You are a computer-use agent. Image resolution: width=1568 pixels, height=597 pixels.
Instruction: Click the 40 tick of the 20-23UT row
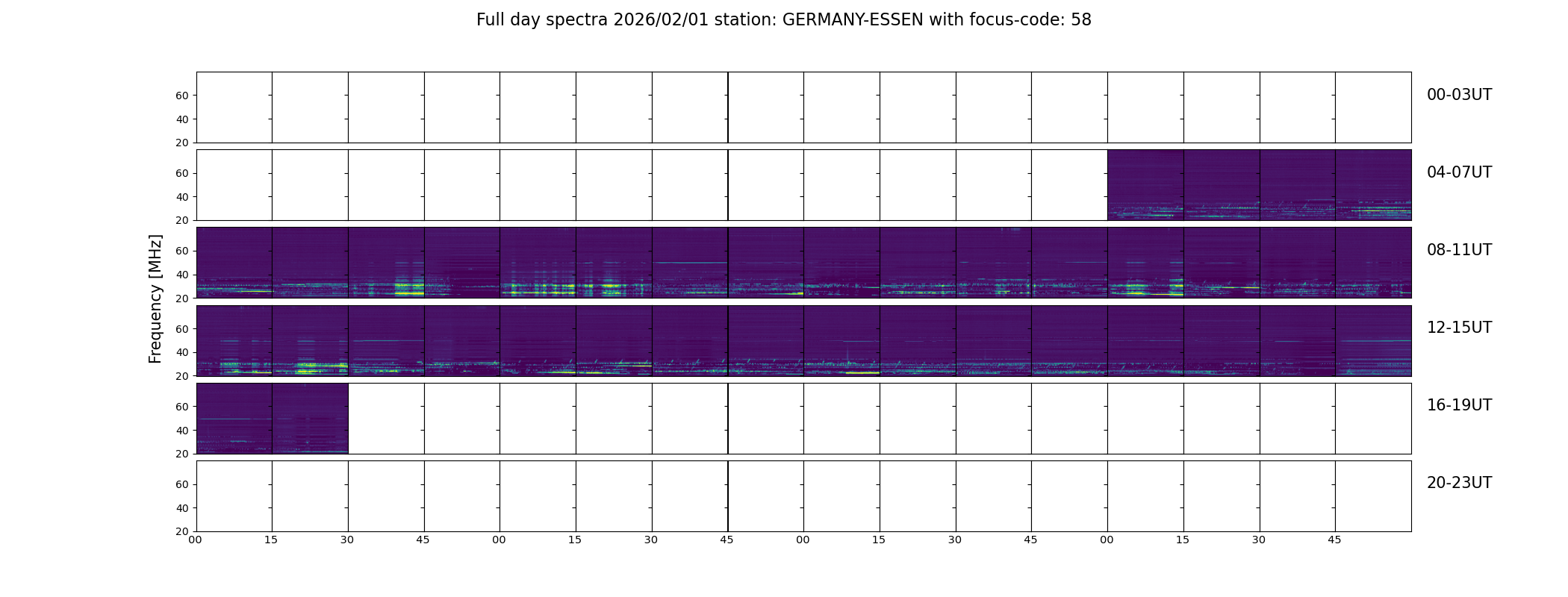click(x=181, y=508)
